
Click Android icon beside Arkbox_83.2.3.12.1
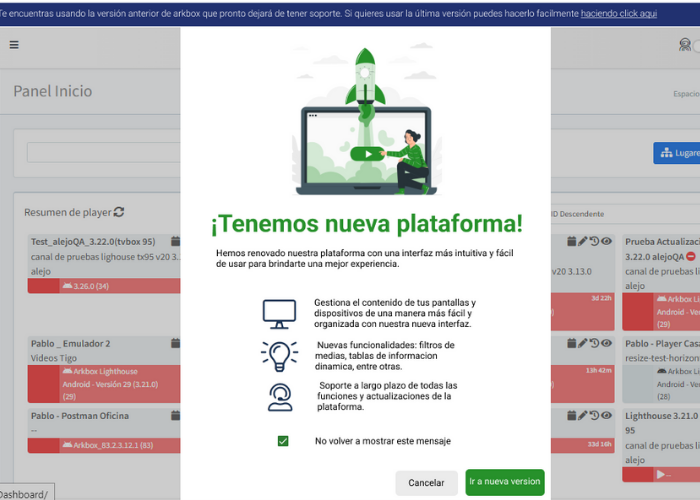tap(67, 445)
